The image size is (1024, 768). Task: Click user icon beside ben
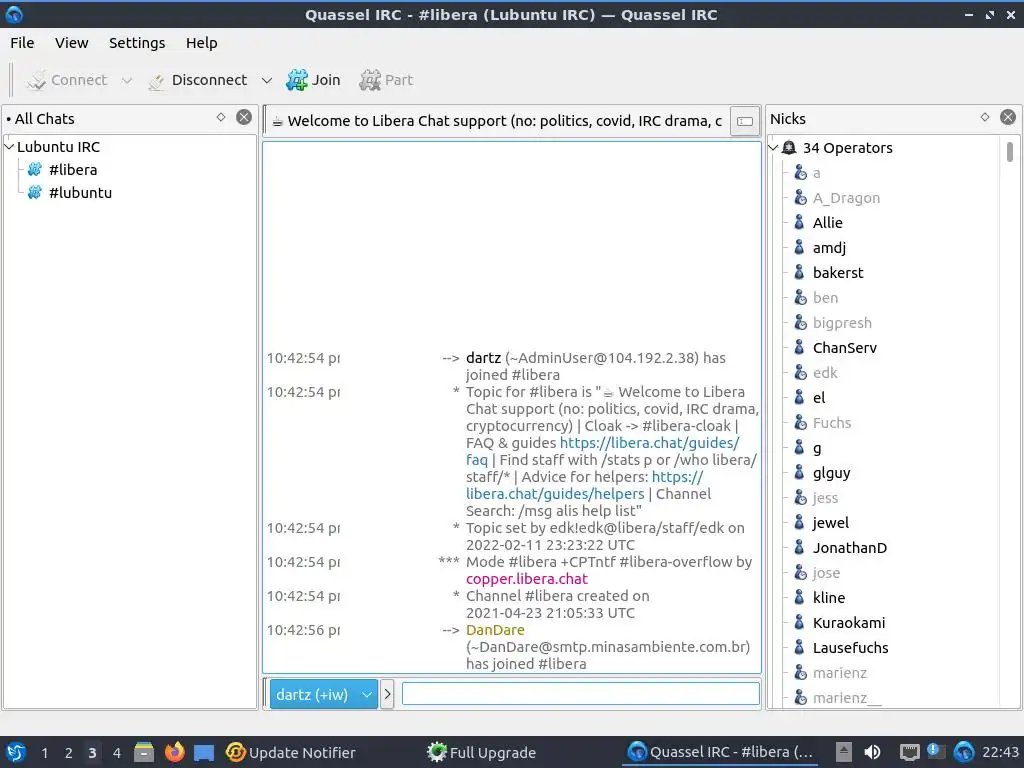pyautogui.click(x=800, y=298)
